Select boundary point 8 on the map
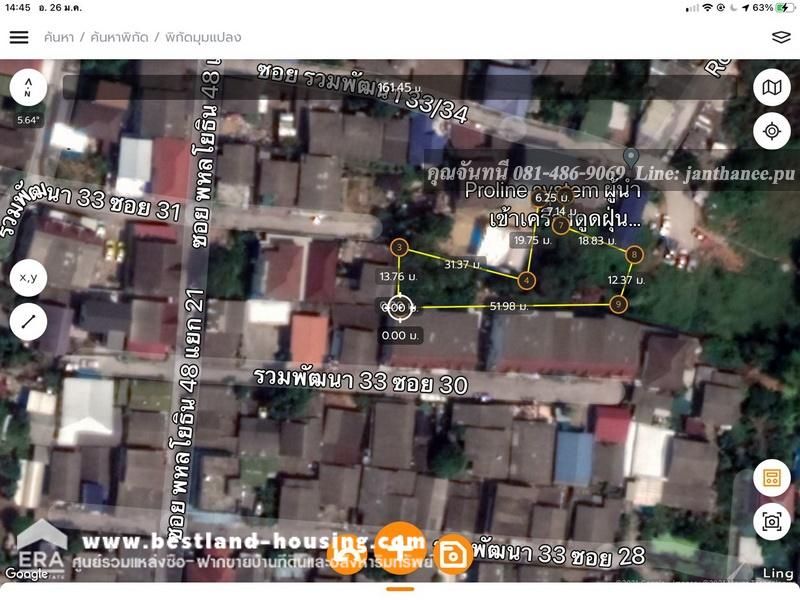The width and height of the screenshot is (800, 600). (x=635, y=255)
